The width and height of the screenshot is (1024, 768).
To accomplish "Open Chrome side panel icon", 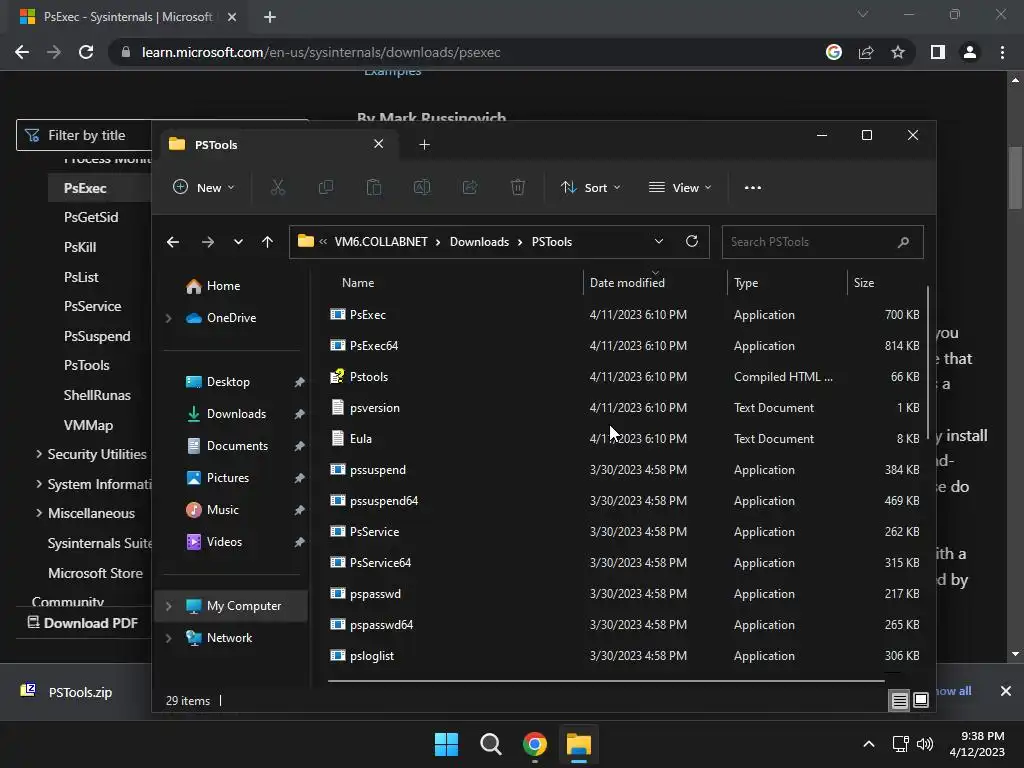I will [938, 52].
